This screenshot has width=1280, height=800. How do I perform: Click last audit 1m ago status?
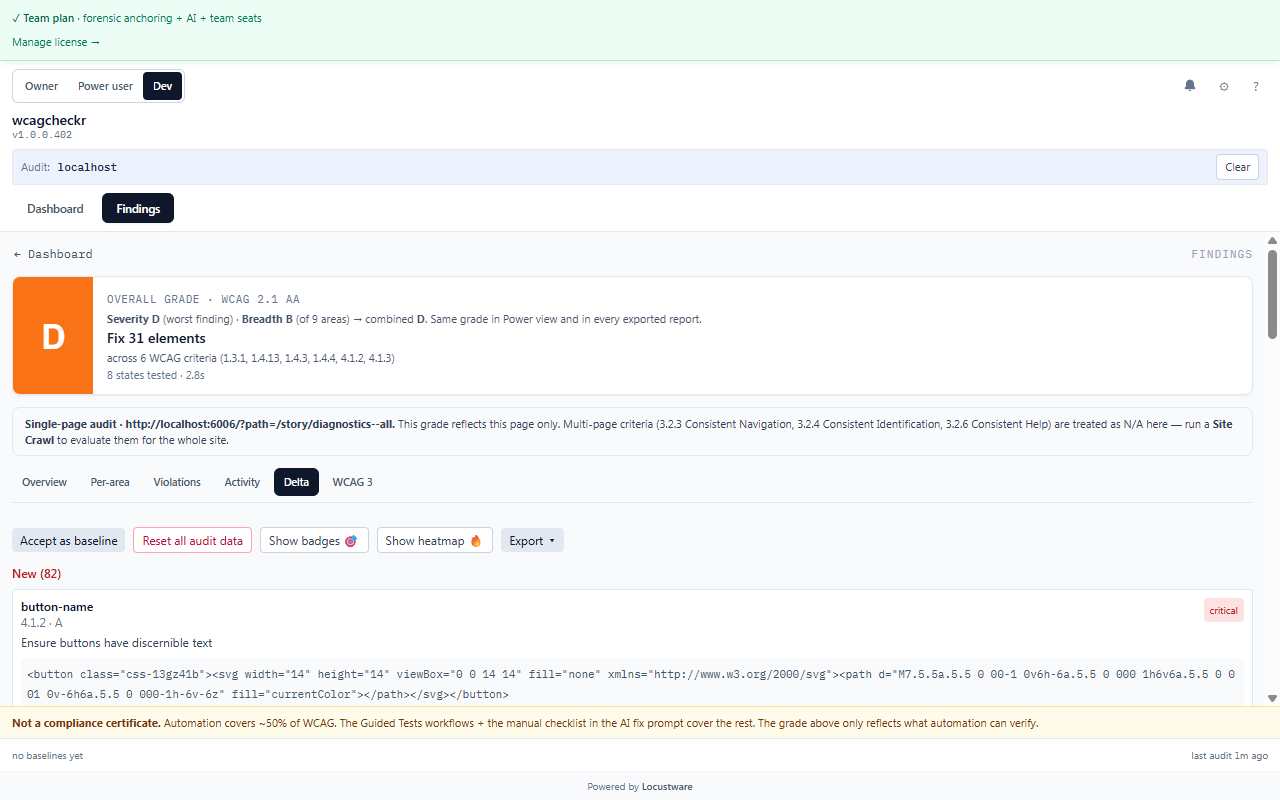pos(1230,756)
